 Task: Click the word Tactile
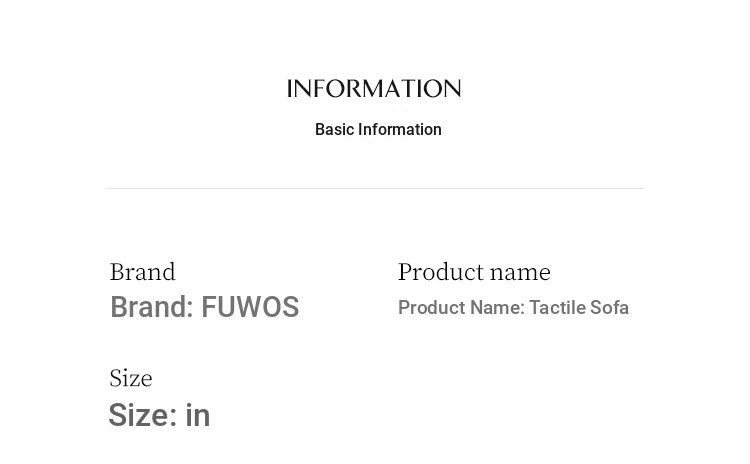pos(557,308)
